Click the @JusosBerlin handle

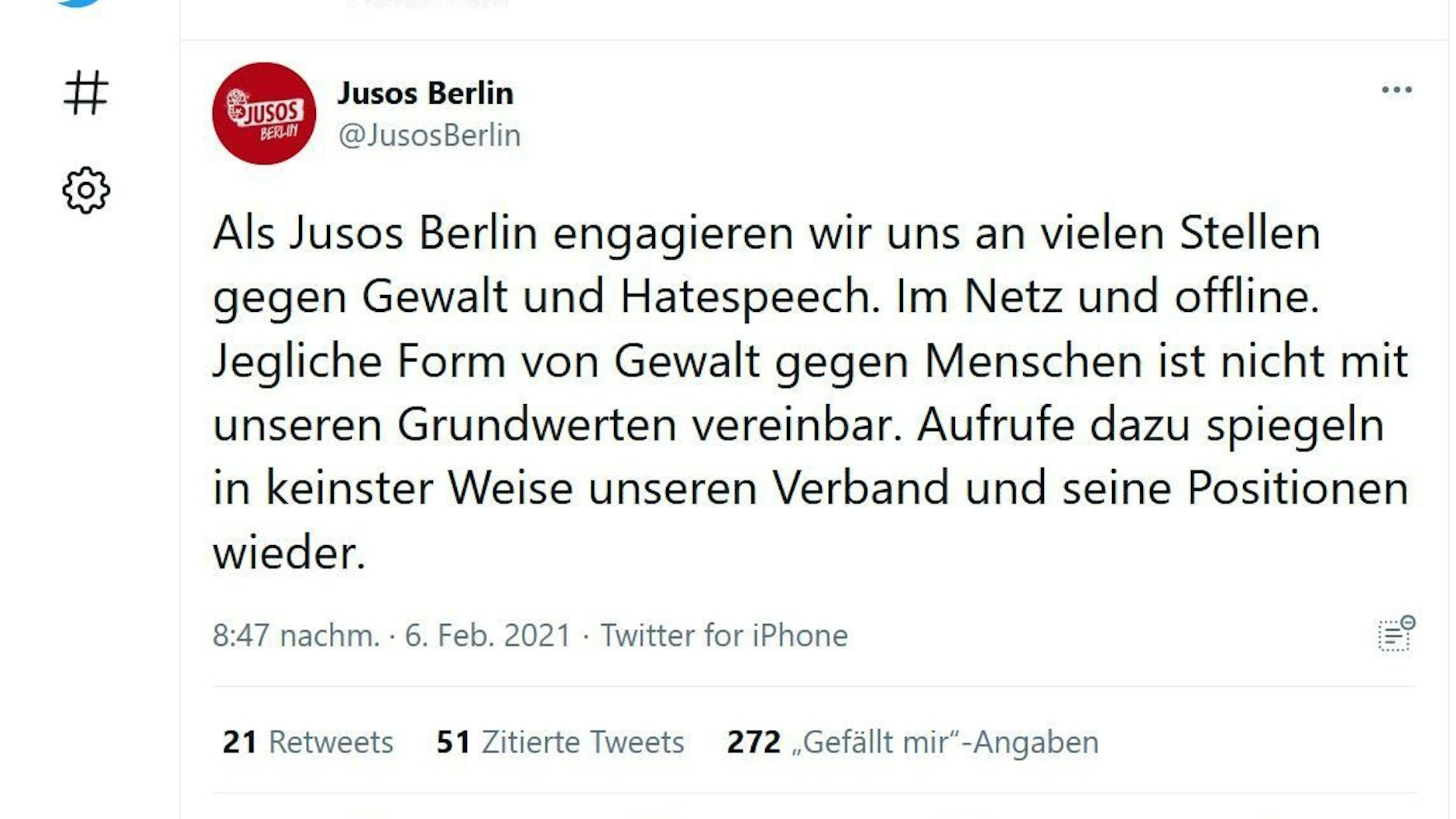[429, 135]
